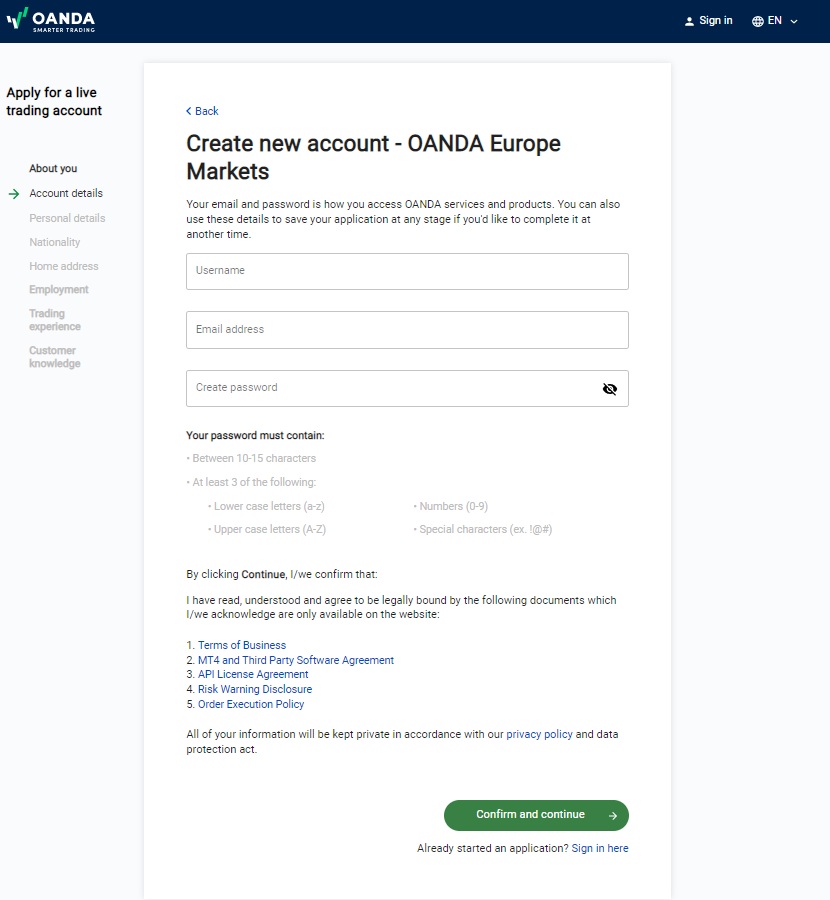Click the Sign in here link
This screenshot has width=830, height=900.
[x=600, y=848]
